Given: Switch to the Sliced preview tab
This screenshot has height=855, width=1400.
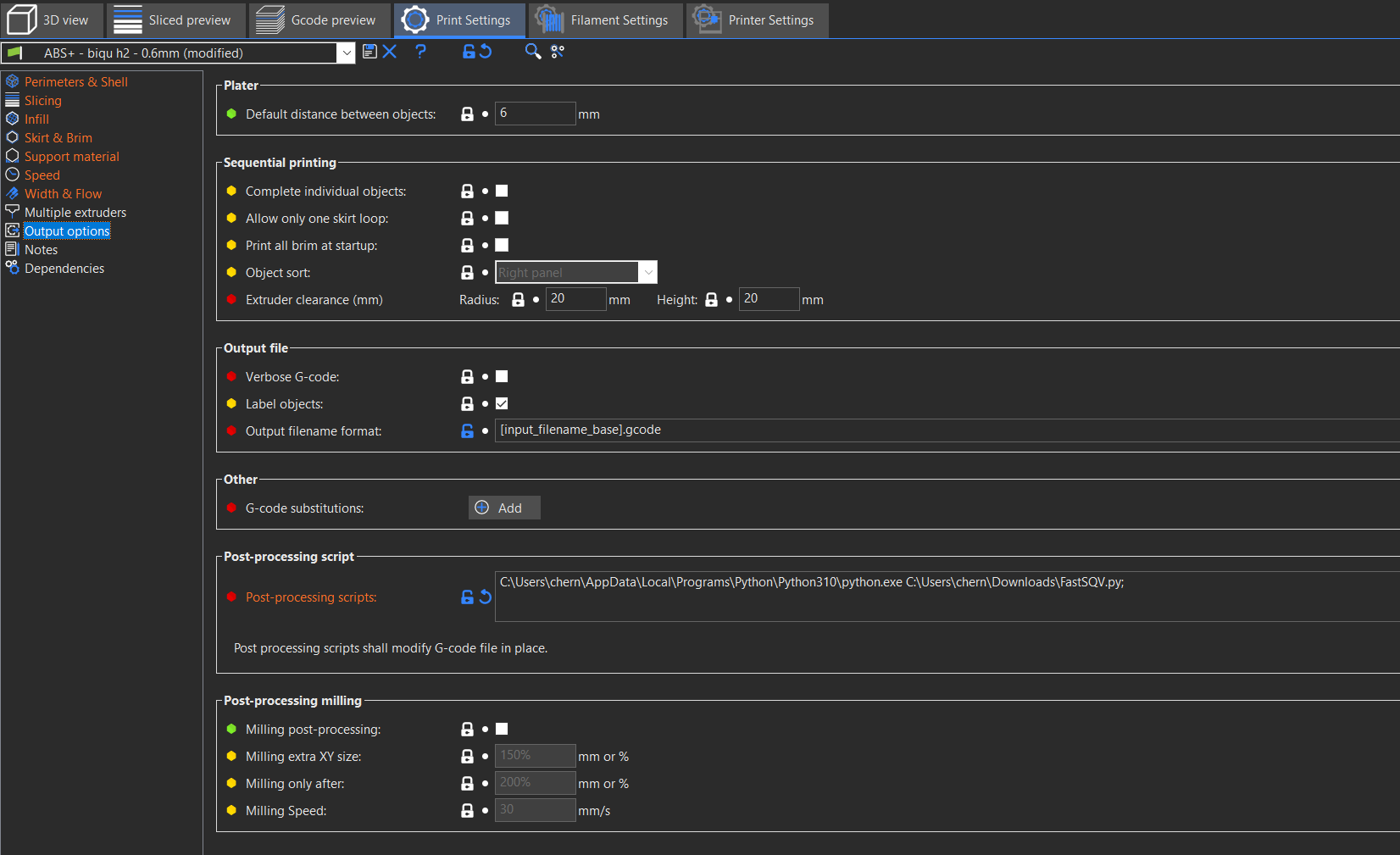Looking at the screenshot, I should [175, 20].
